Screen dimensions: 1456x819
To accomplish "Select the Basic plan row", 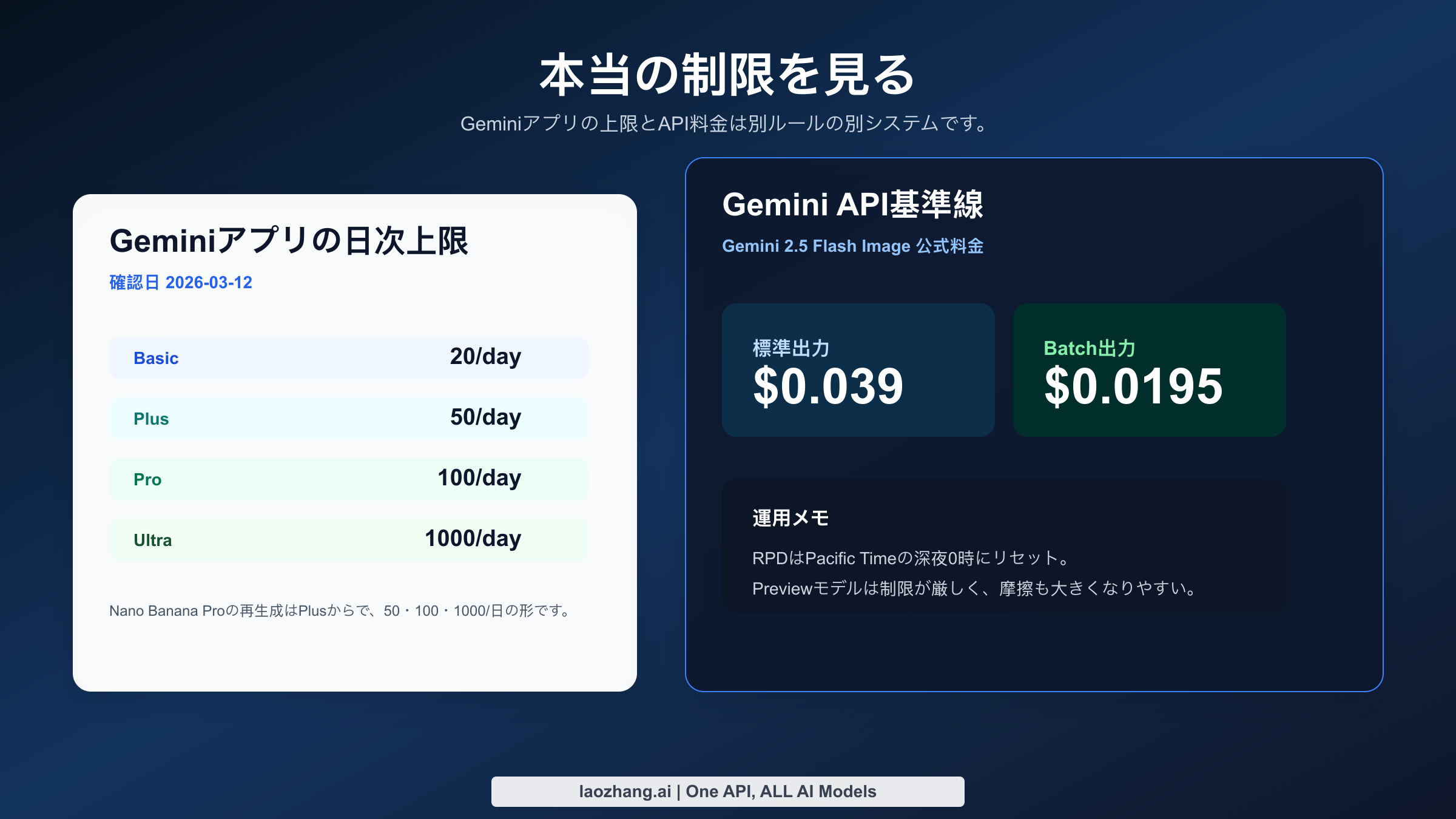I will coord(348,357).
